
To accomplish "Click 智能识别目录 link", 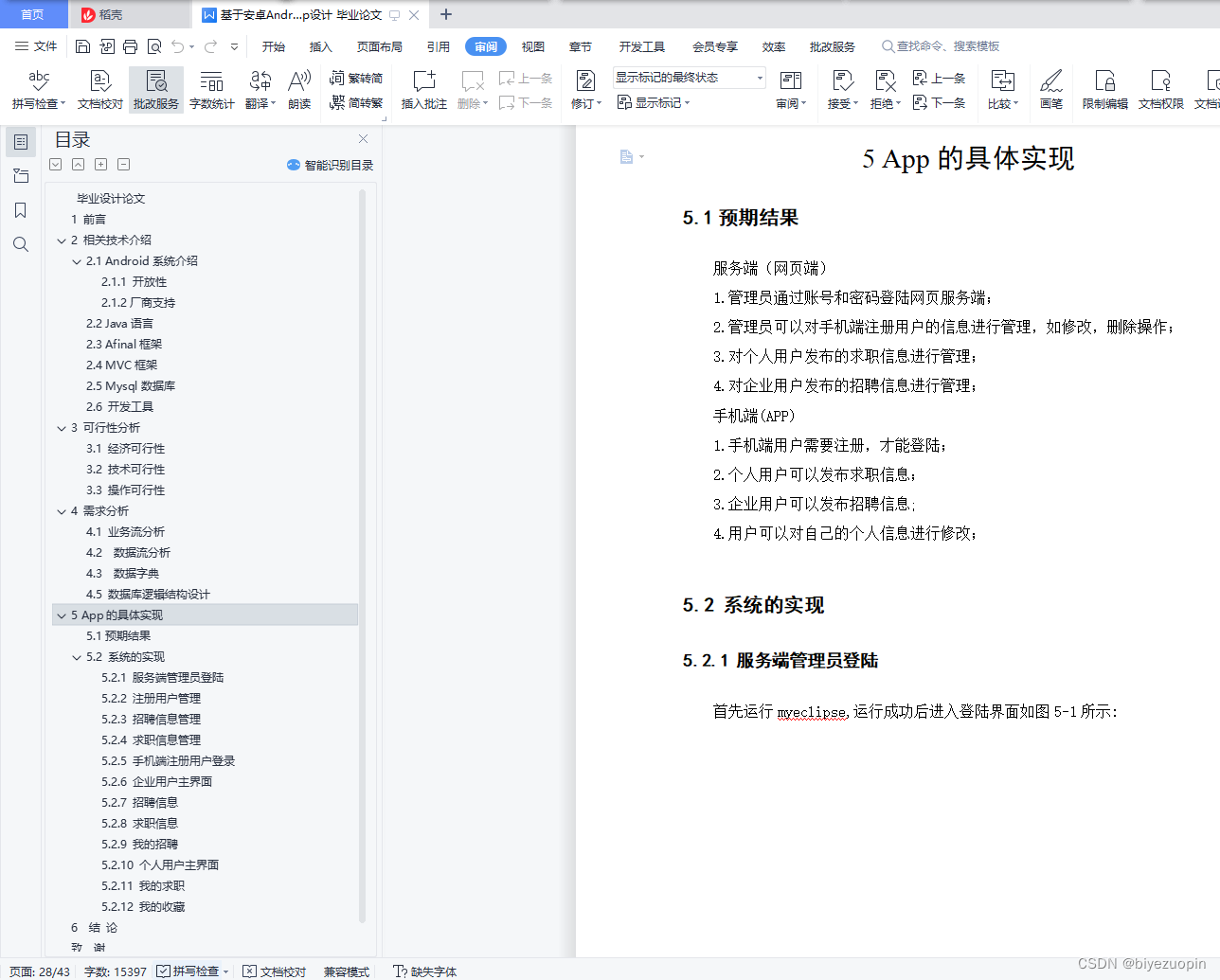I will coord(330,165).
